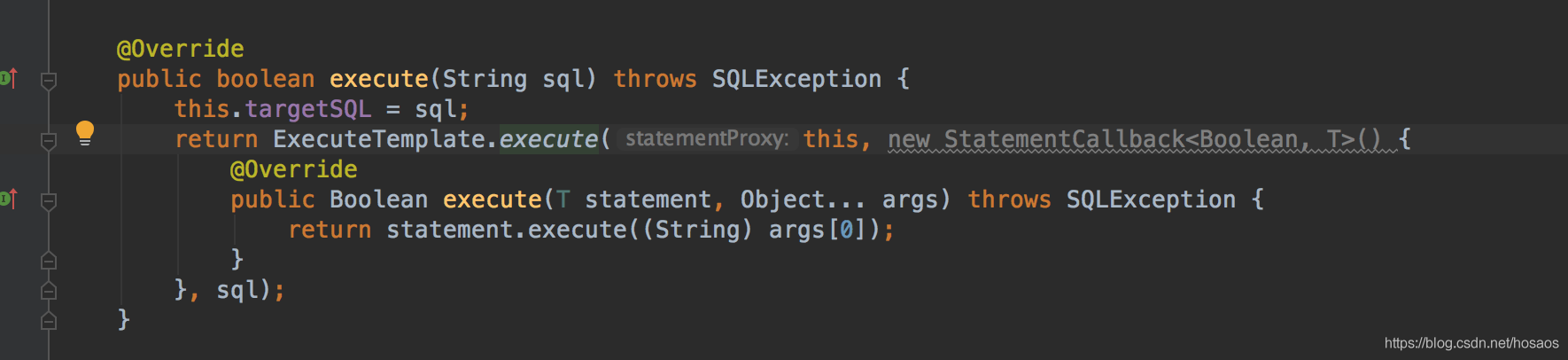Click the 'String sql' parameter in outer method
Image resolution: width=1568 pixels, height=360 pixels.
pyautogui.click(x=513, y=79)
